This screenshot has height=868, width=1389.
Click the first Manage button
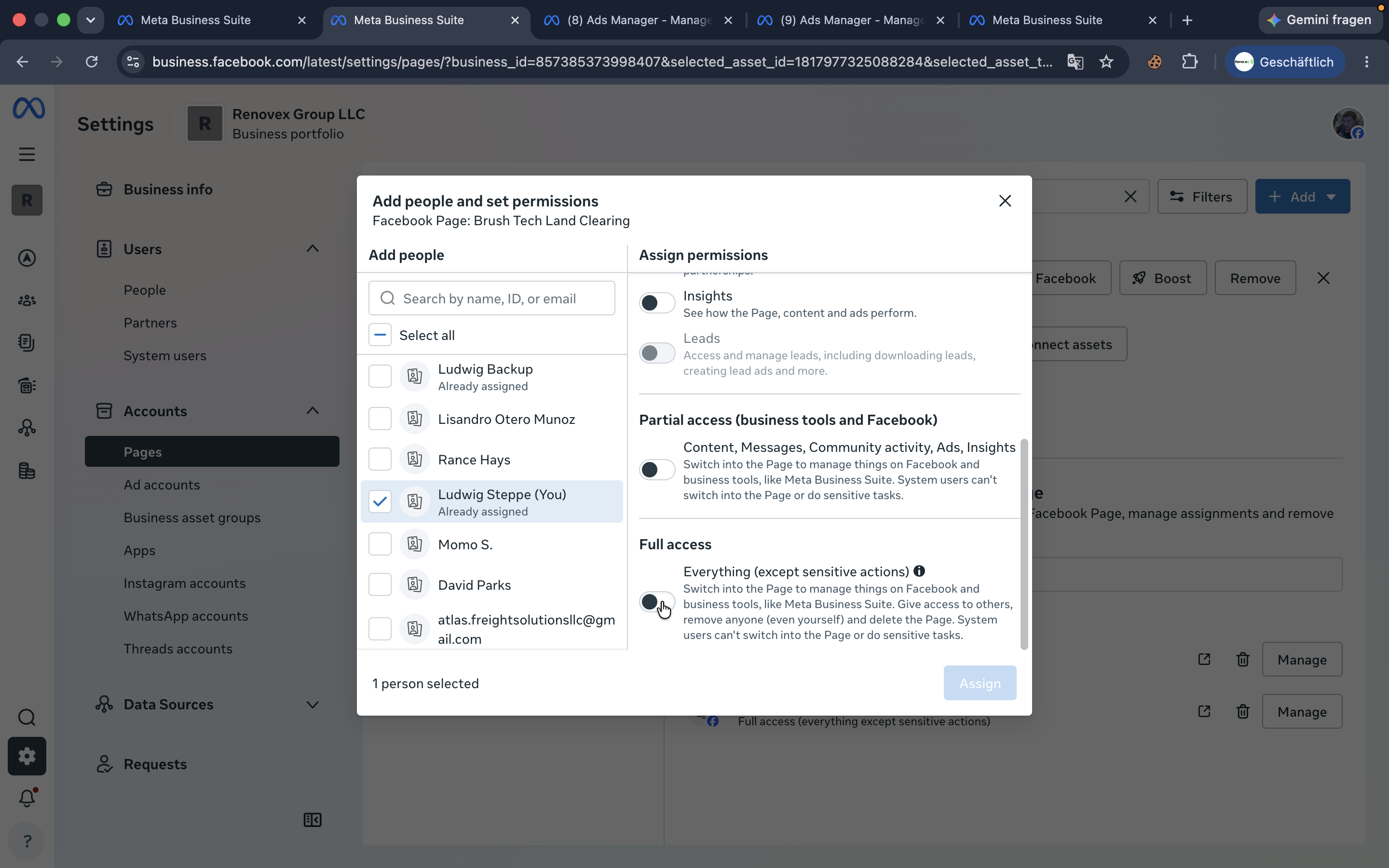pos(1302,659)
